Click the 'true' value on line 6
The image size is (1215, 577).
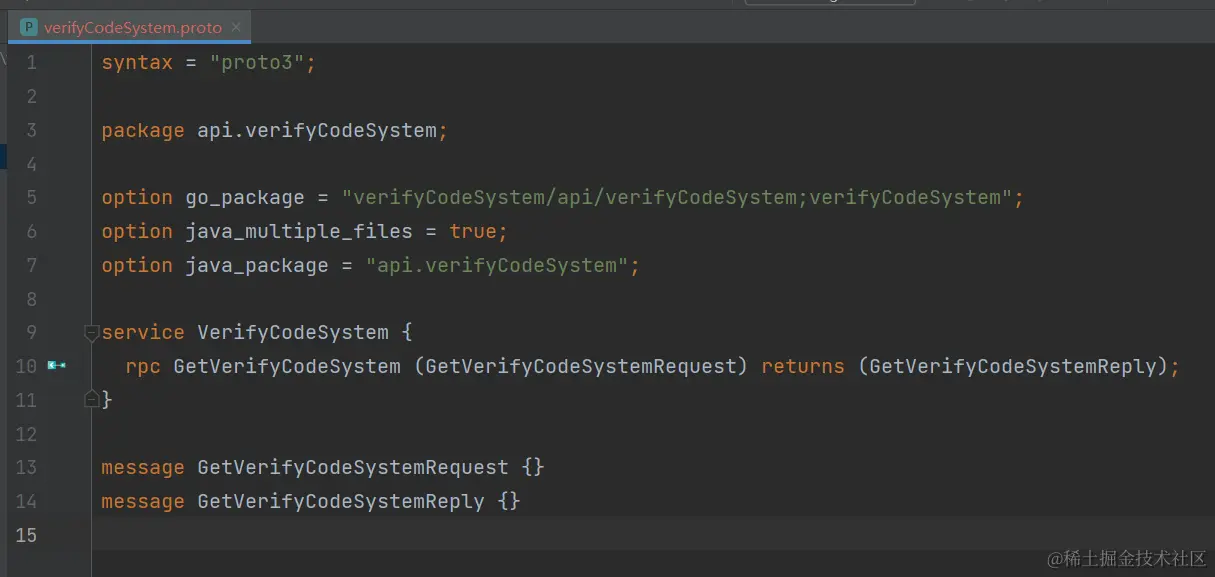pyautogui.click(x=473, y=231)
